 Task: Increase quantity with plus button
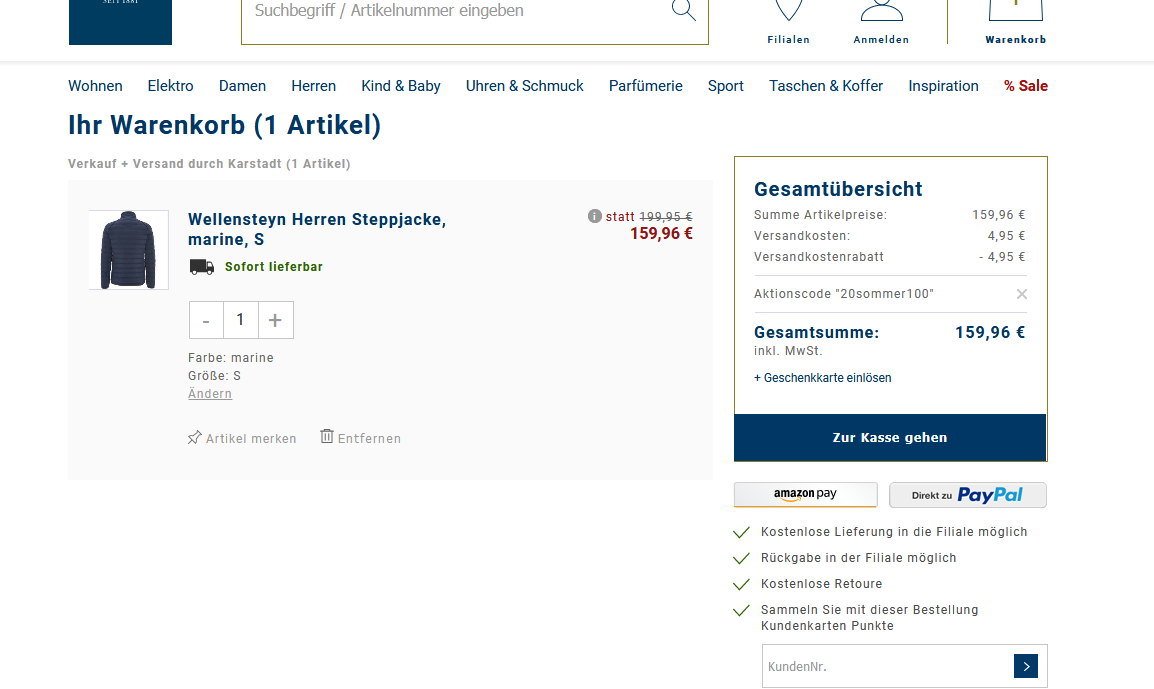275,320
